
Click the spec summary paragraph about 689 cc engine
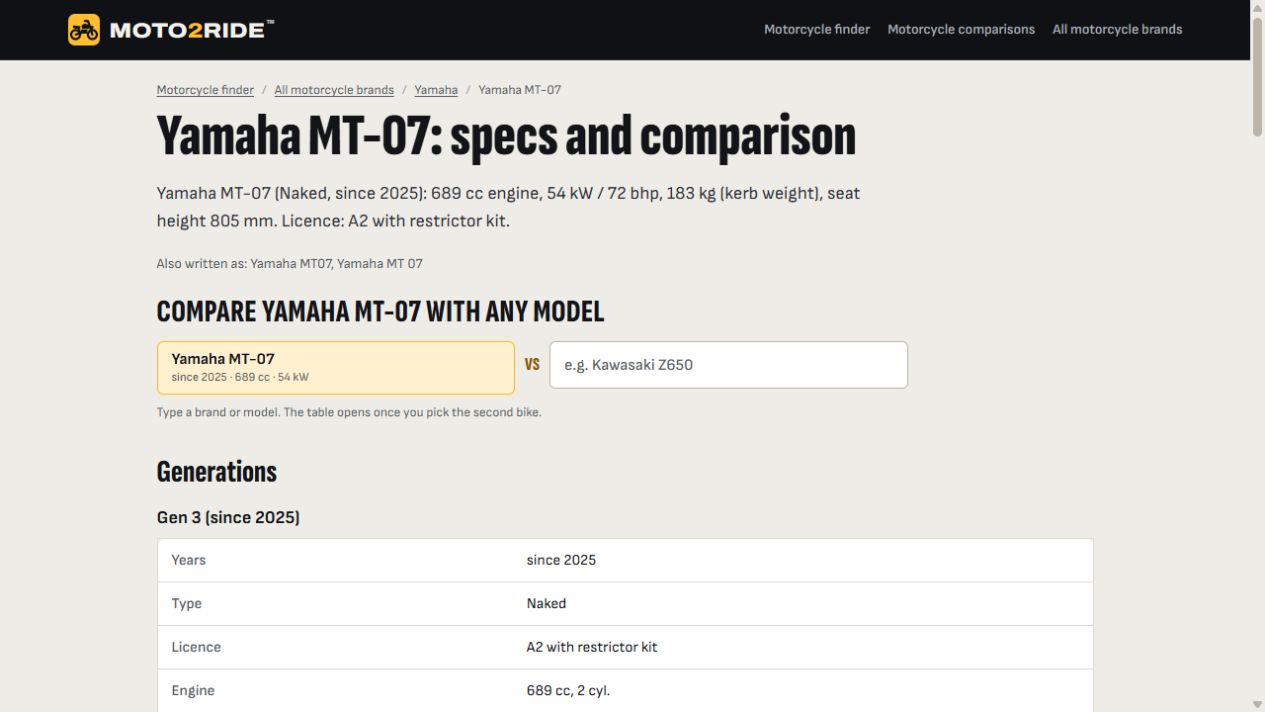[508, 207]
